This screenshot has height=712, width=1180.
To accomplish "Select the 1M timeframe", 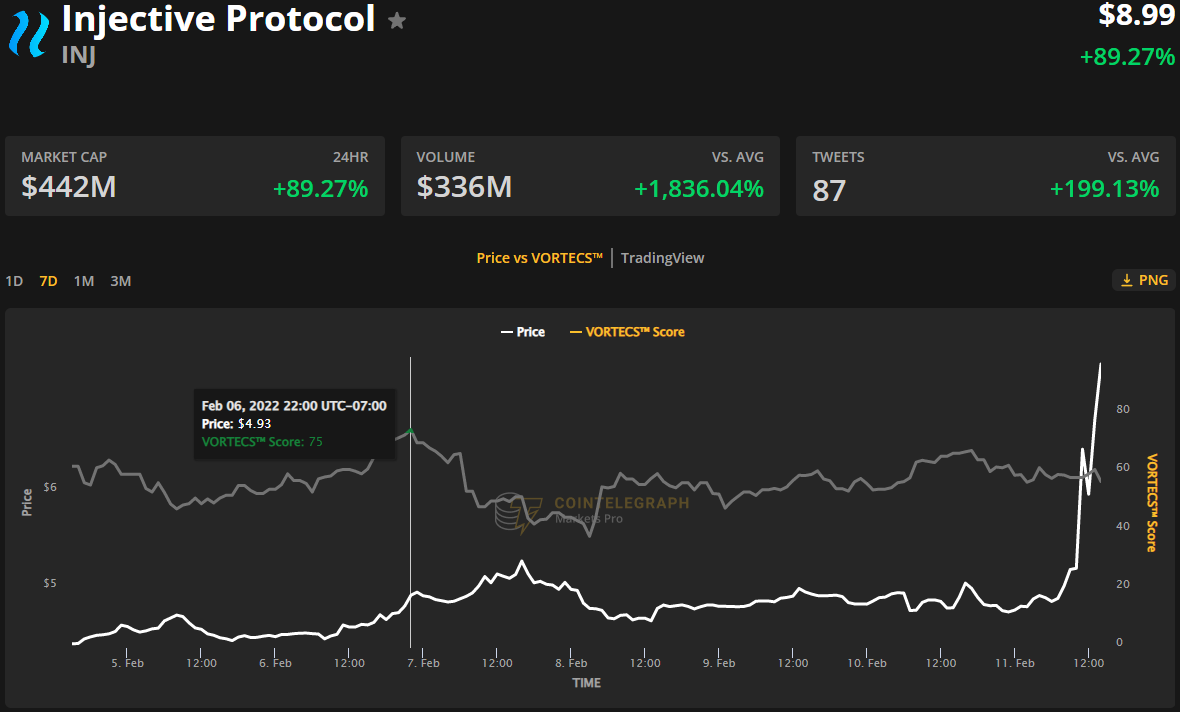I will 83,281.
